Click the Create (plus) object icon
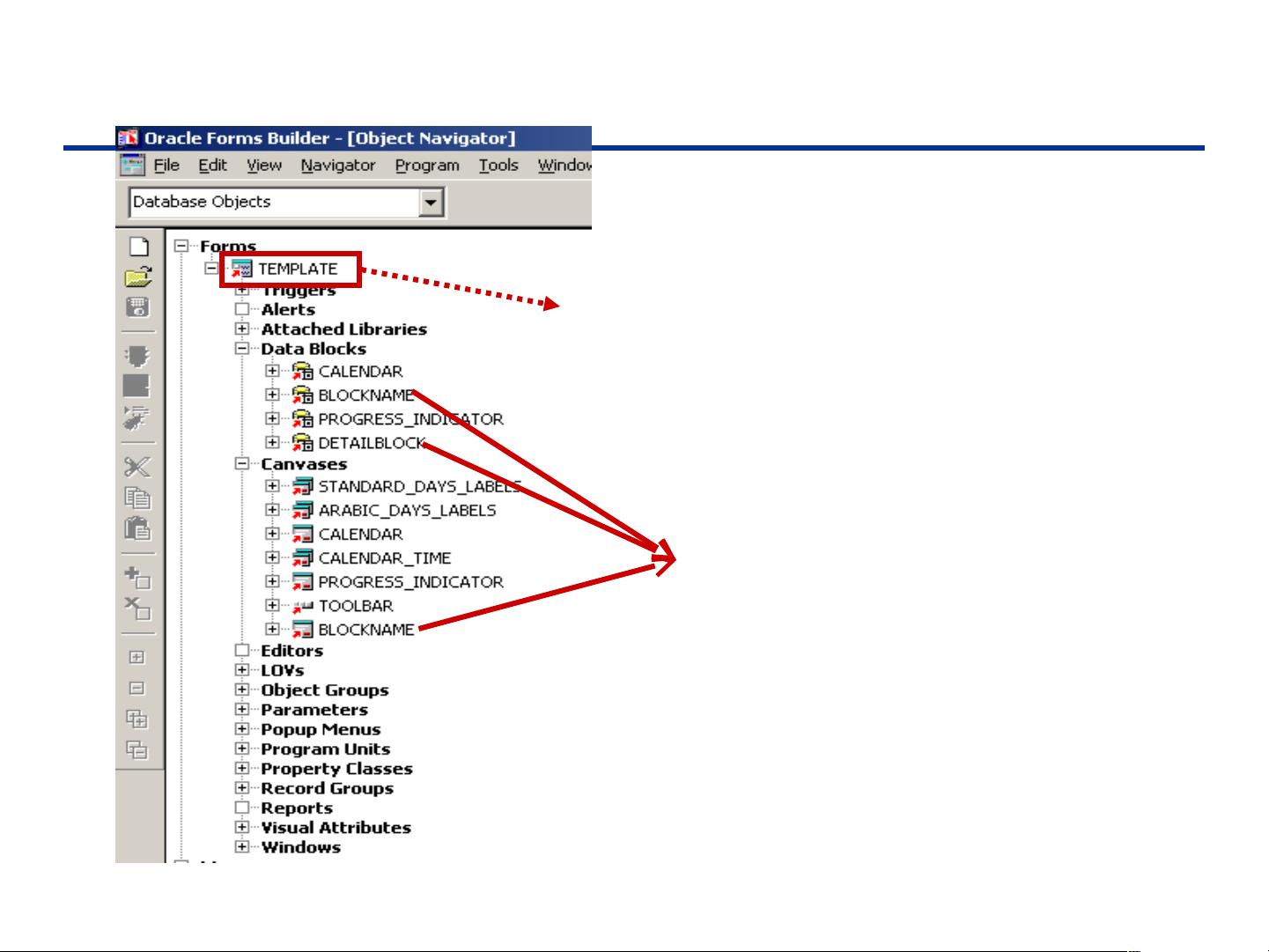The height and width of the screenshot is (952, 1269). 138,578
